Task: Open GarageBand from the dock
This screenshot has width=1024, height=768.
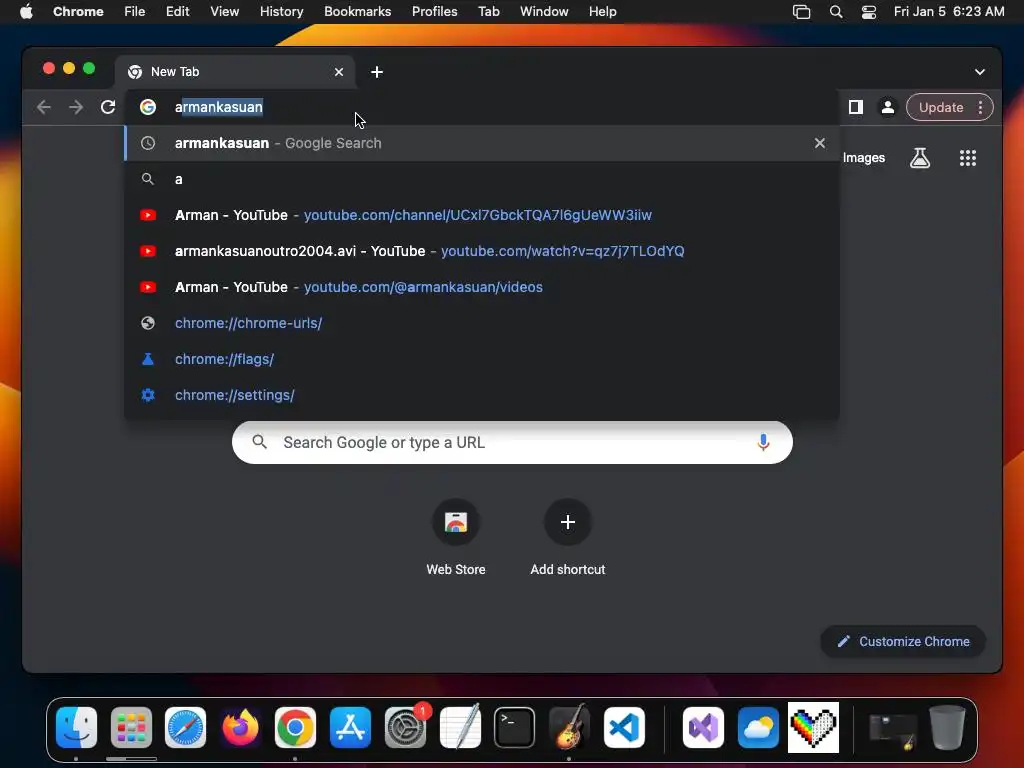Action: pos(569,727)
